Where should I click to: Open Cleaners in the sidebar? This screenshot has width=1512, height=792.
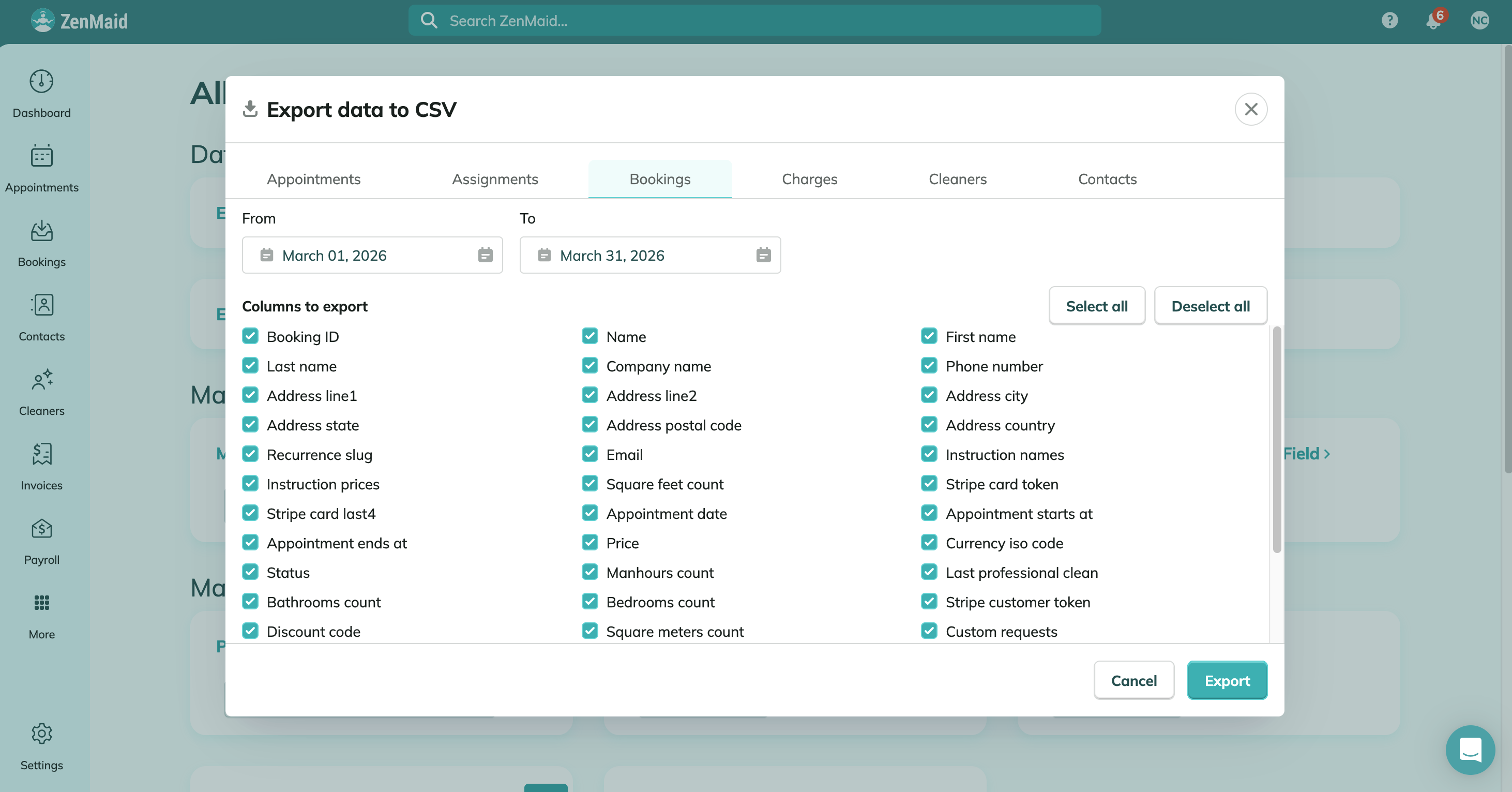click(x=41, y=392)
